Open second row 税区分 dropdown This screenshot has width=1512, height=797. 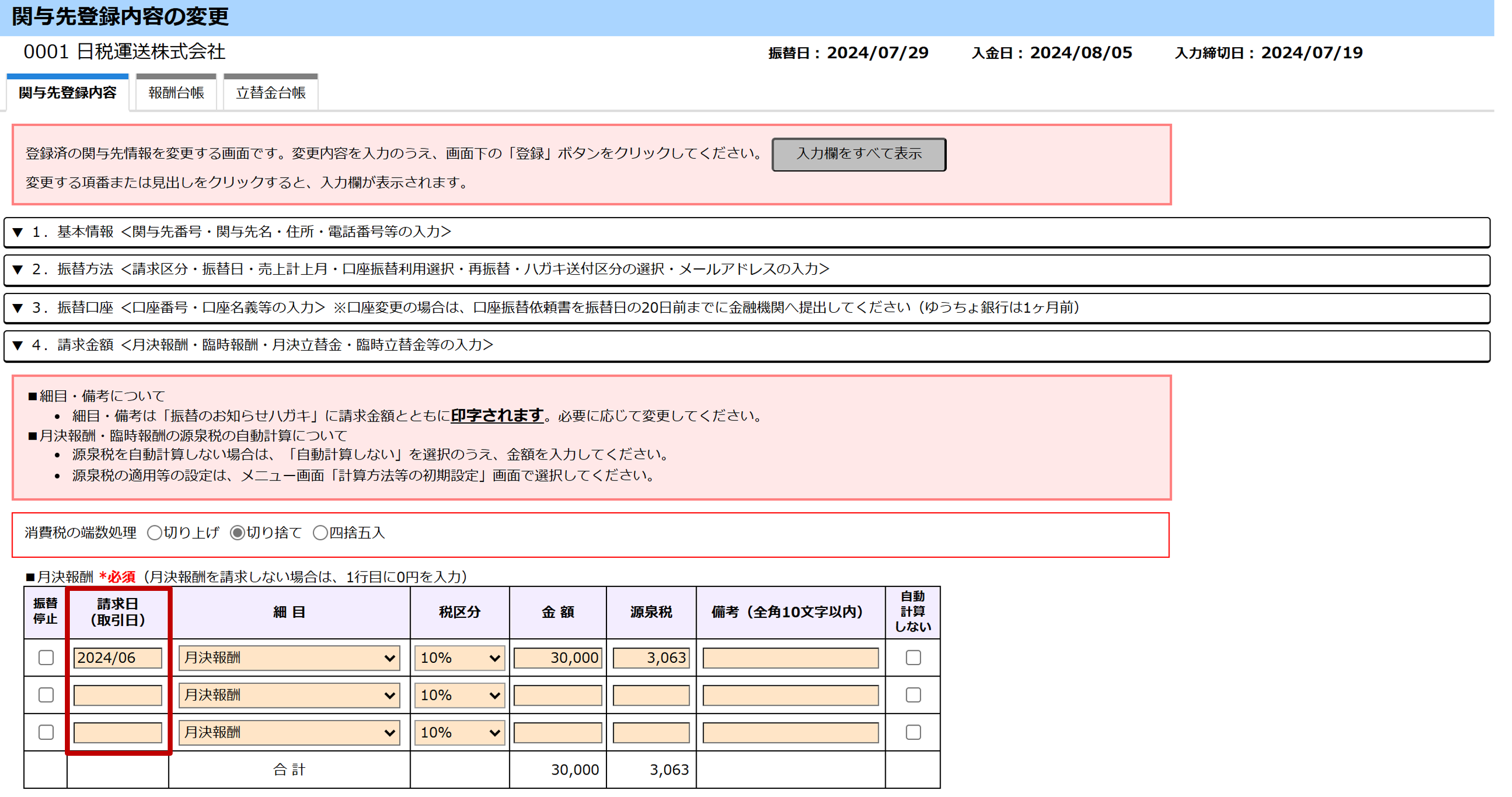pos(459,695)
